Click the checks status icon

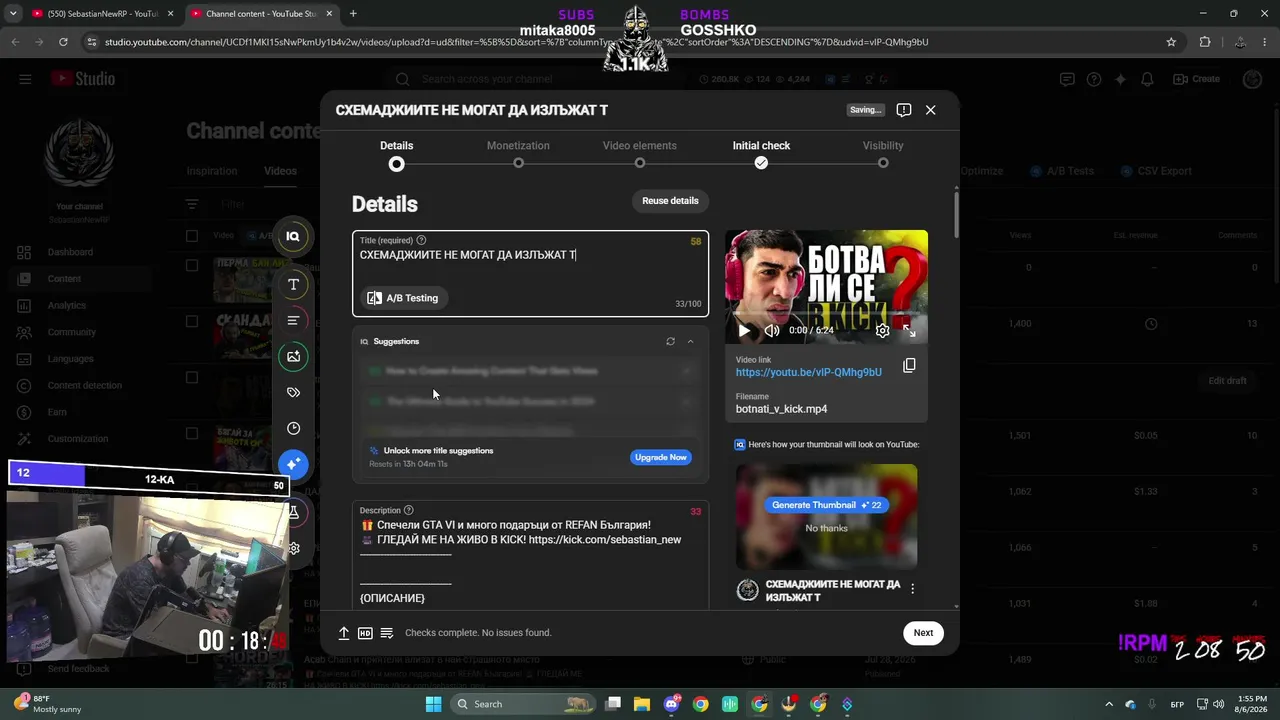387,633
